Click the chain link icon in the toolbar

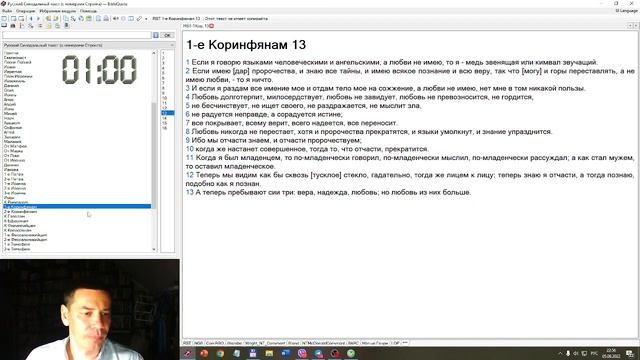click(x=139, y=18)
